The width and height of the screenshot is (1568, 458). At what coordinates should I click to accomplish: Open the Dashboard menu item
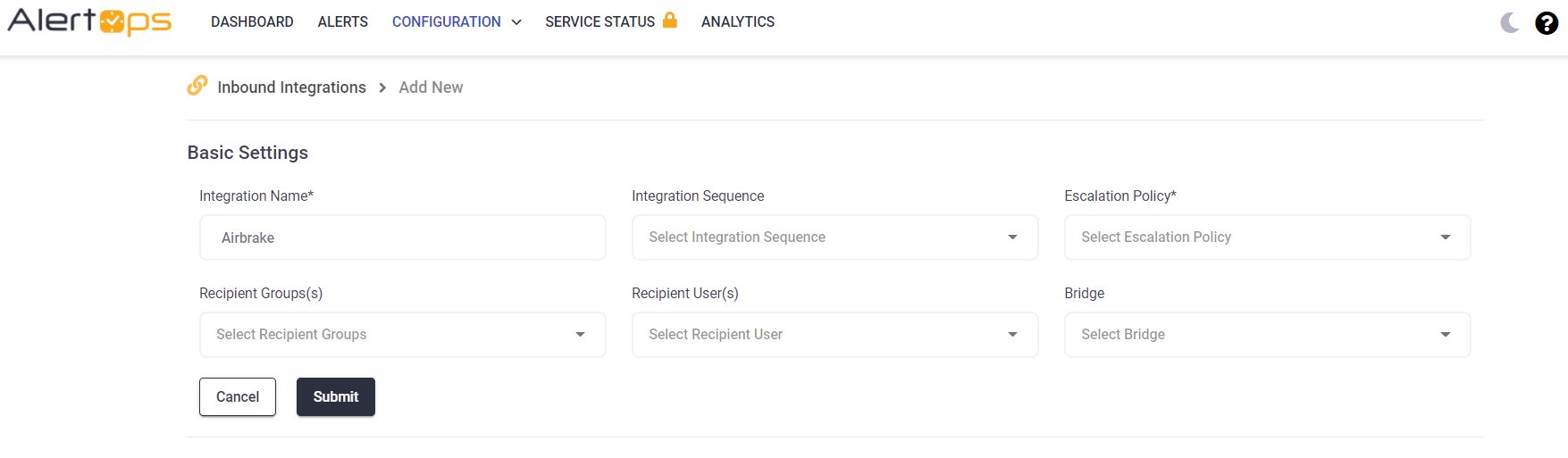pos(252,21)
